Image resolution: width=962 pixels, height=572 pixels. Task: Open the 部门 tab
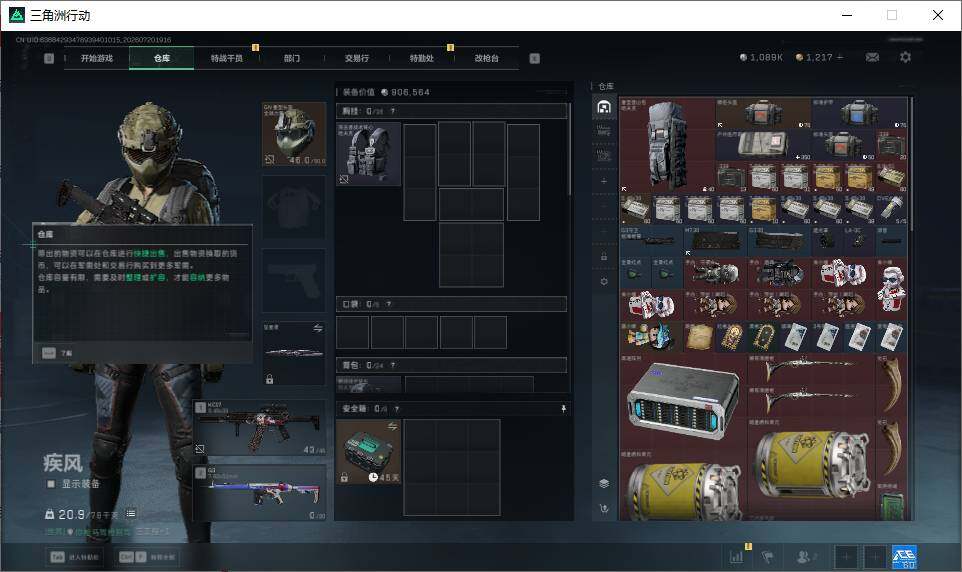coord(292,58)
